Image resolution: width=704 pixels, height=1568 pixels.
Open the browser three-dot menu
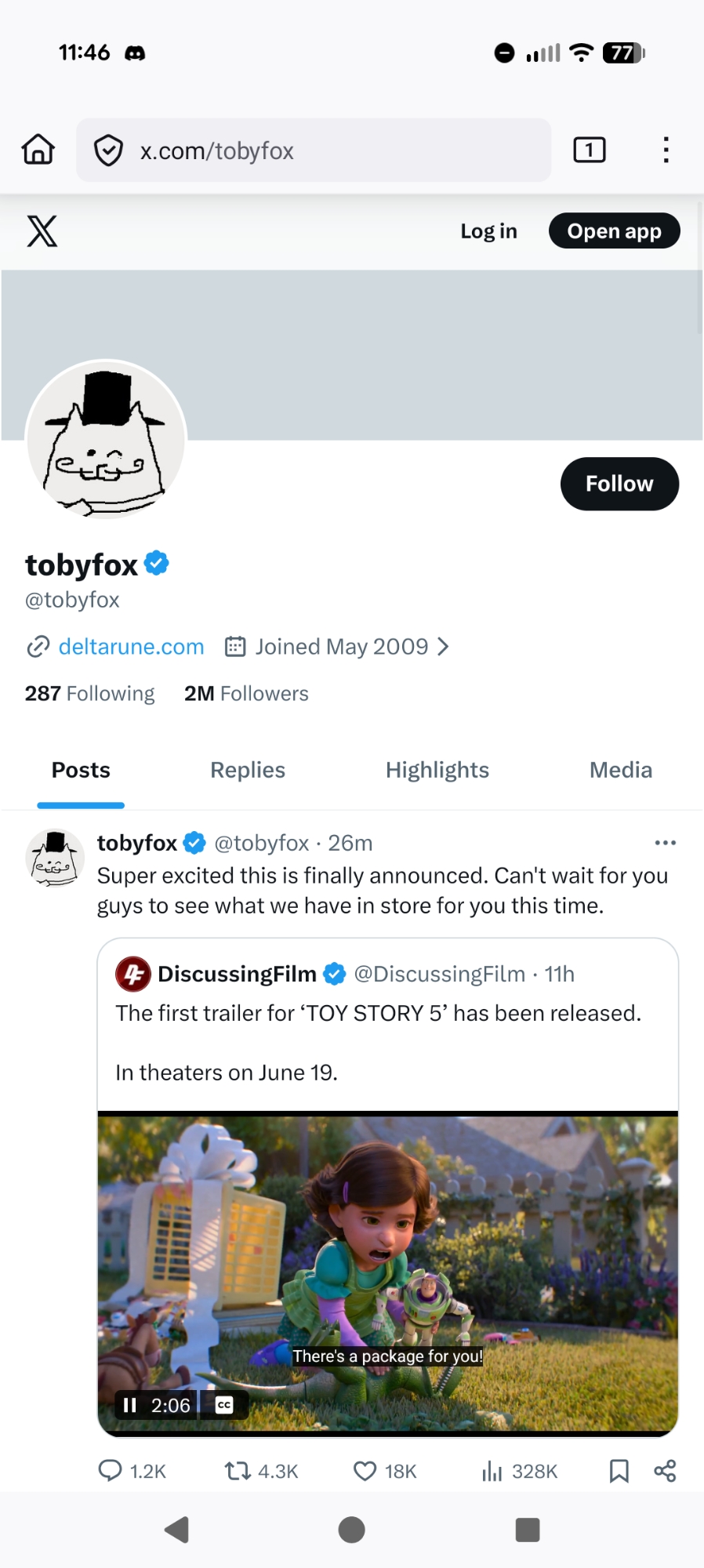click(x=666, y=149)
